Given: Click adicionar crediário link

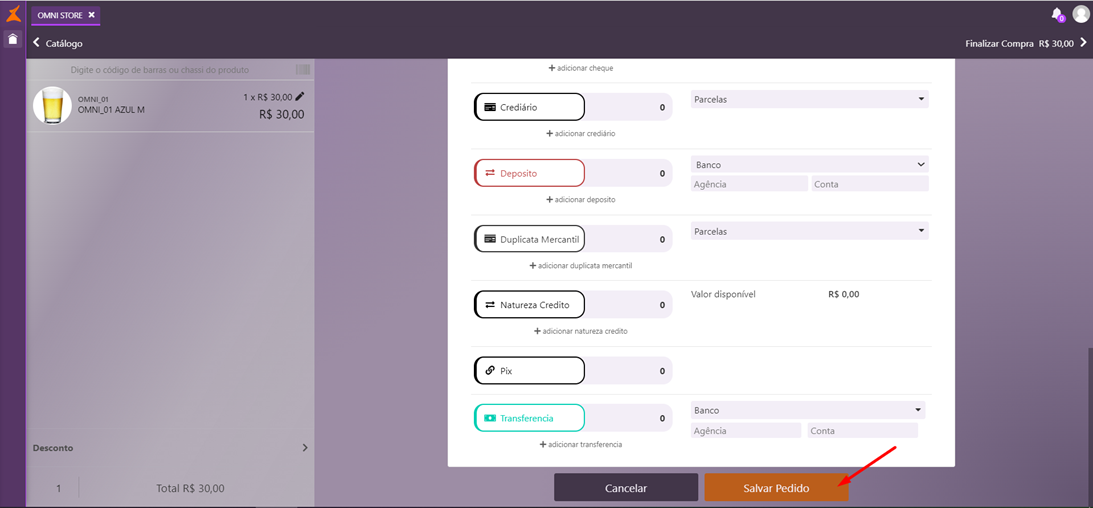Looking at the screenshot, I should click(x=581, y=134).
